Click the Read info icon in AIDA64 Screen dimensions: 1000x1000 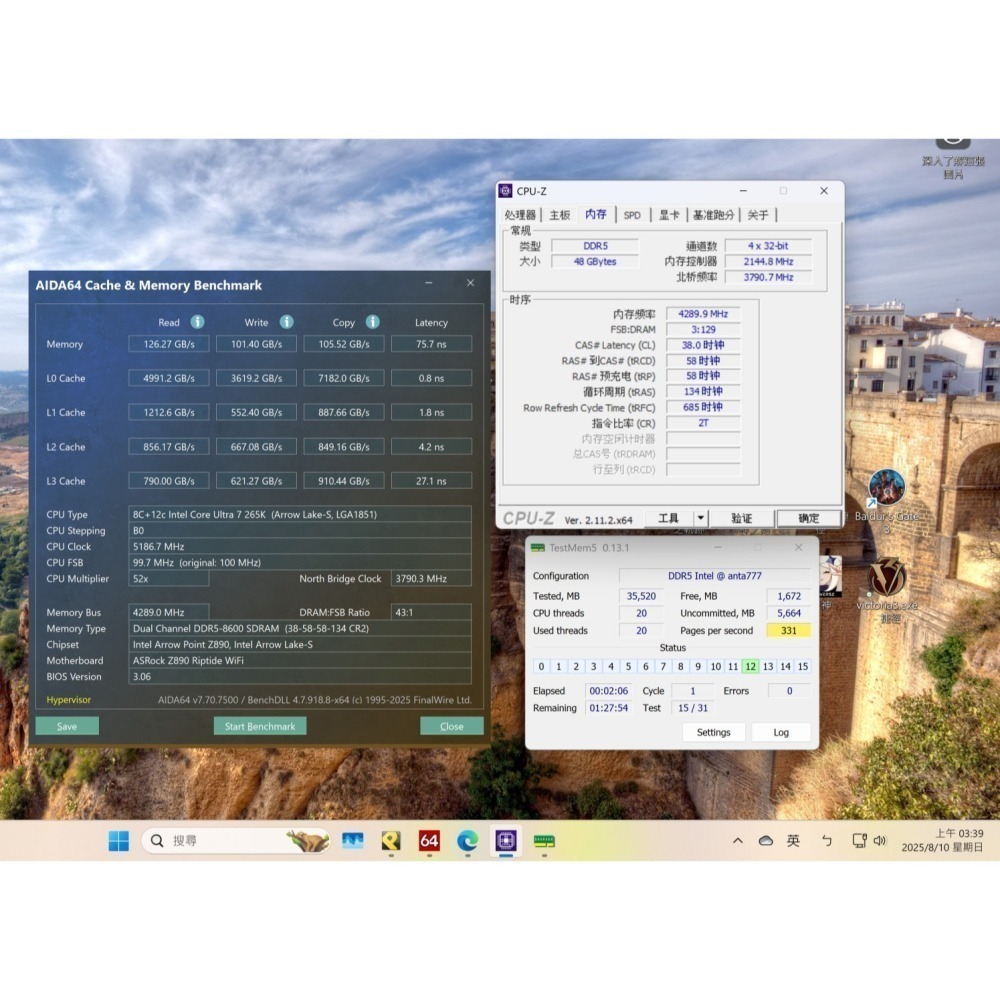[x=198, y=322]
